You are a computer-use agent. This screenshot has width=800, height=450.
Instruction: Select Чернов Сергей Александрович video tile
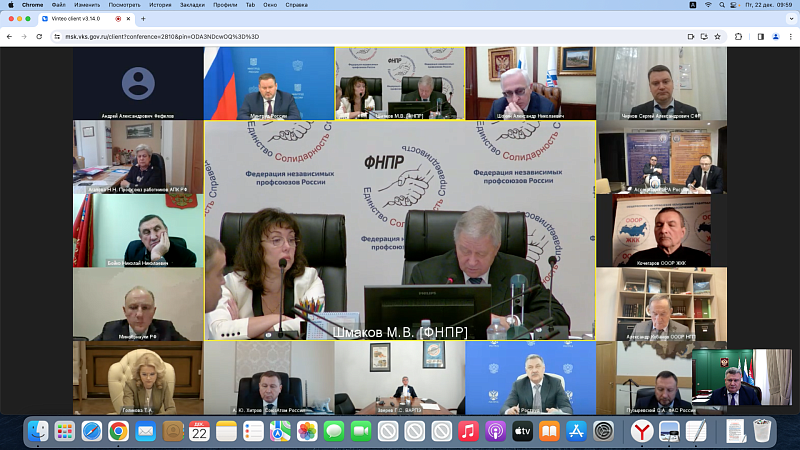(661, 84)
